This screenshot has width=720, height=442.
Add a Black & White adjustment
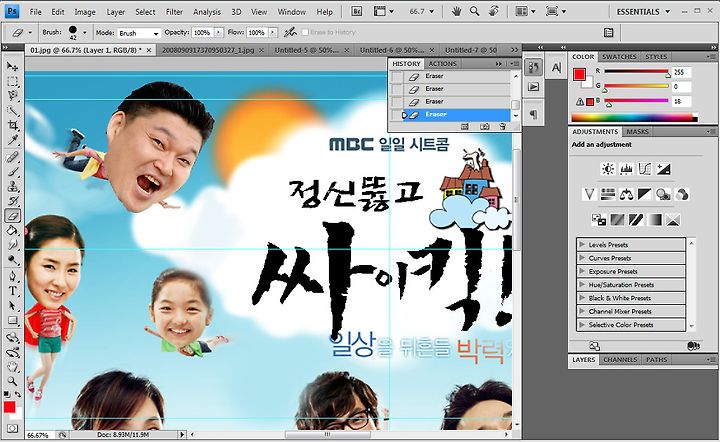pyautogui.click(x=645, y=194)
